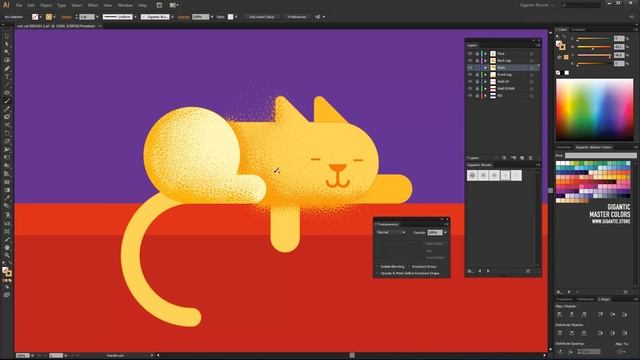Select the Eyedropper tool
This screenshot has height=360, width=640.
(x=7, y=198)
